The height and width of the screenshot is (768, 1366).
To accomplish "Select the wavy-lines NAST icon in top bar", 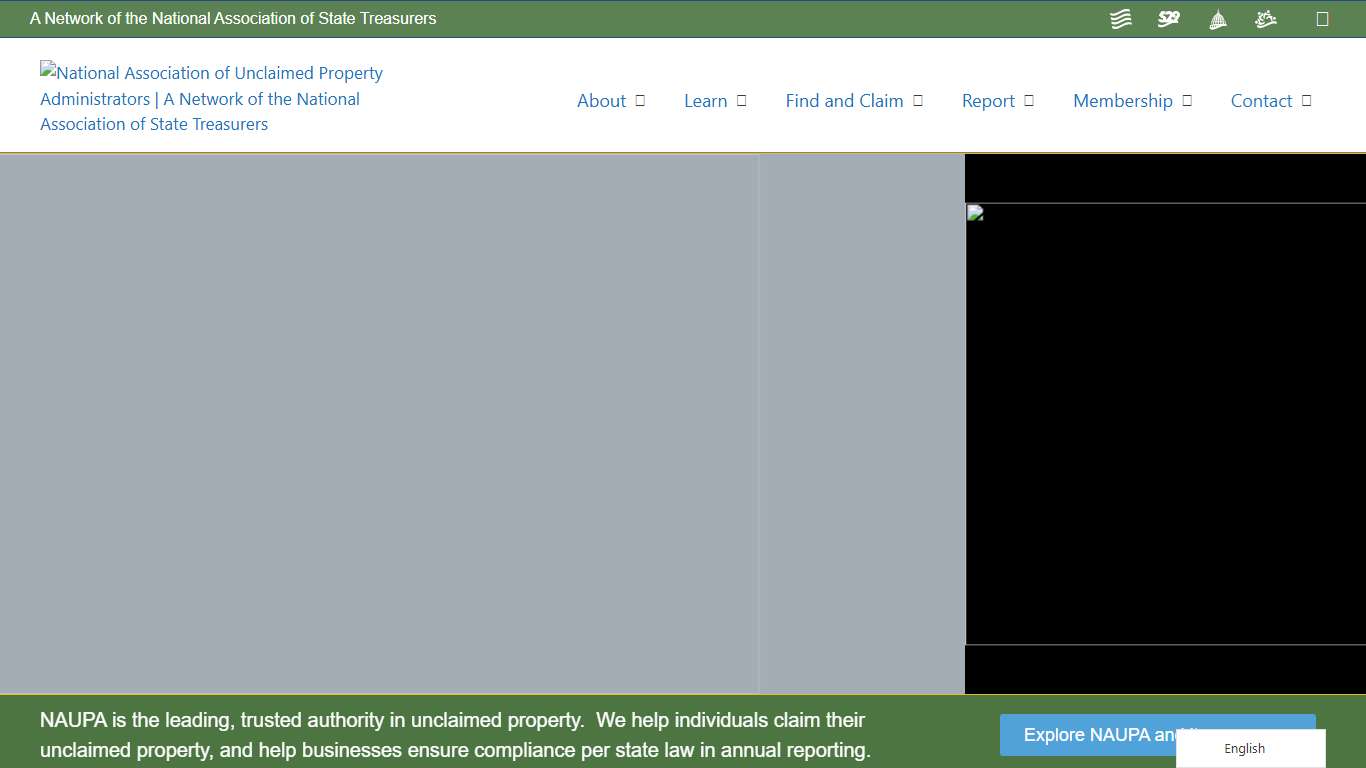I will point(1120,18).
